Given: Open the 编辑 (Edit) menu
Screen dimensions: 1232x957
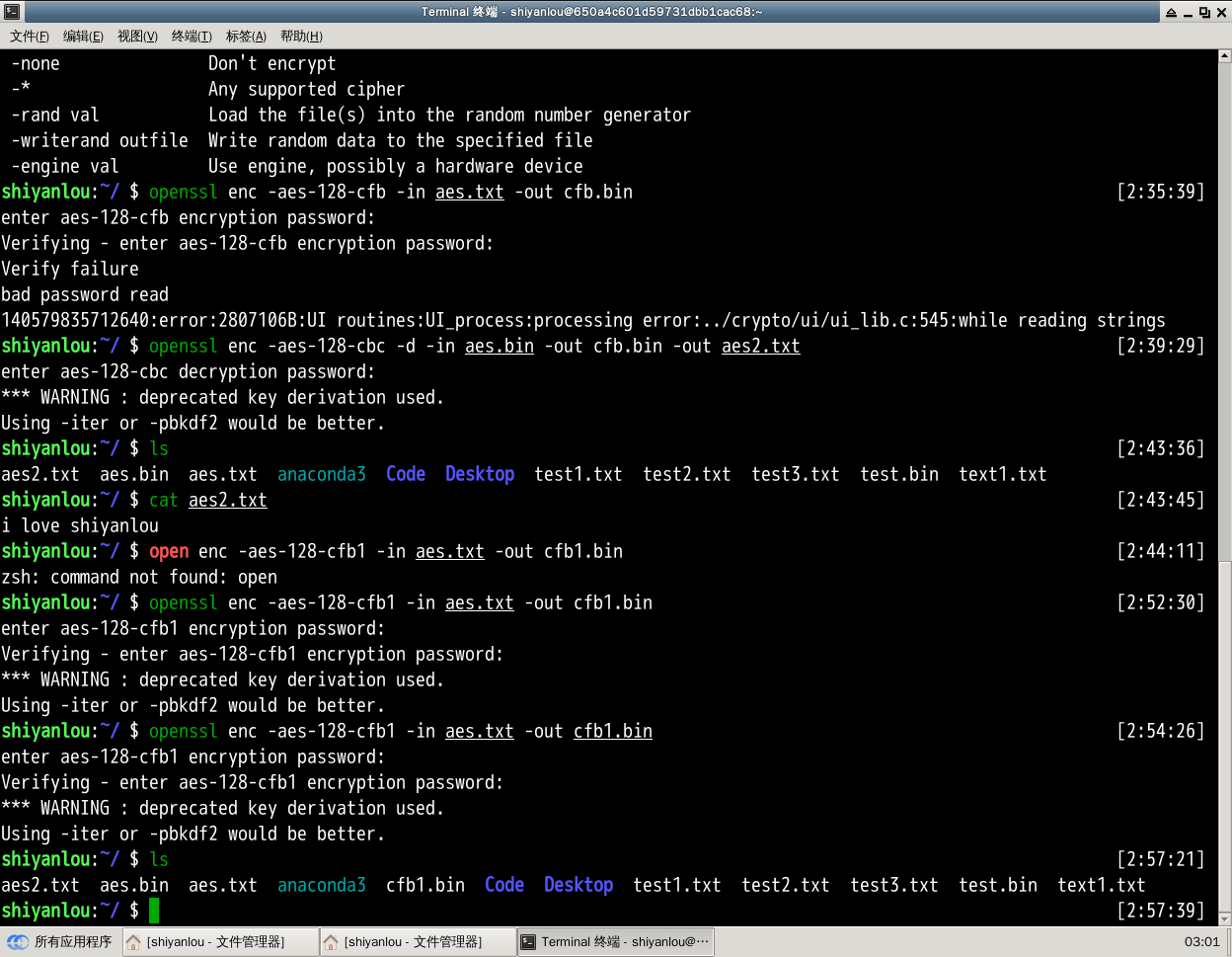Looking at the screenshot, I should 83,37.
